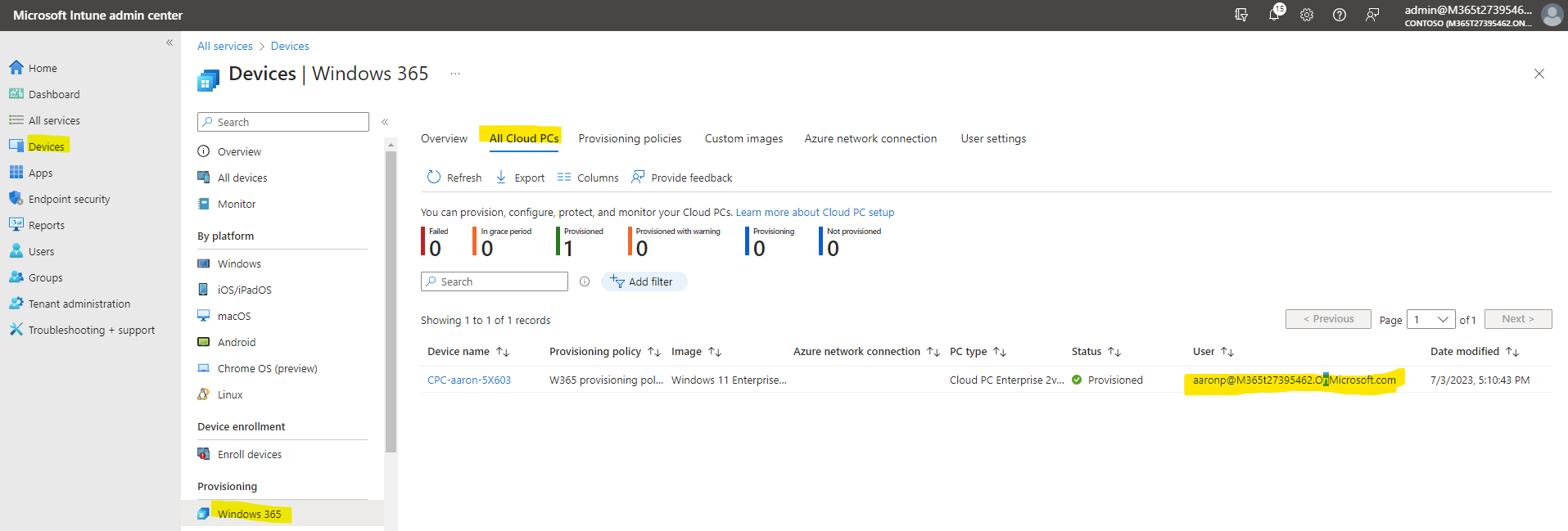
Task: Click the Previous page button
Action: pyautogui.click(x=1328, y=319)
